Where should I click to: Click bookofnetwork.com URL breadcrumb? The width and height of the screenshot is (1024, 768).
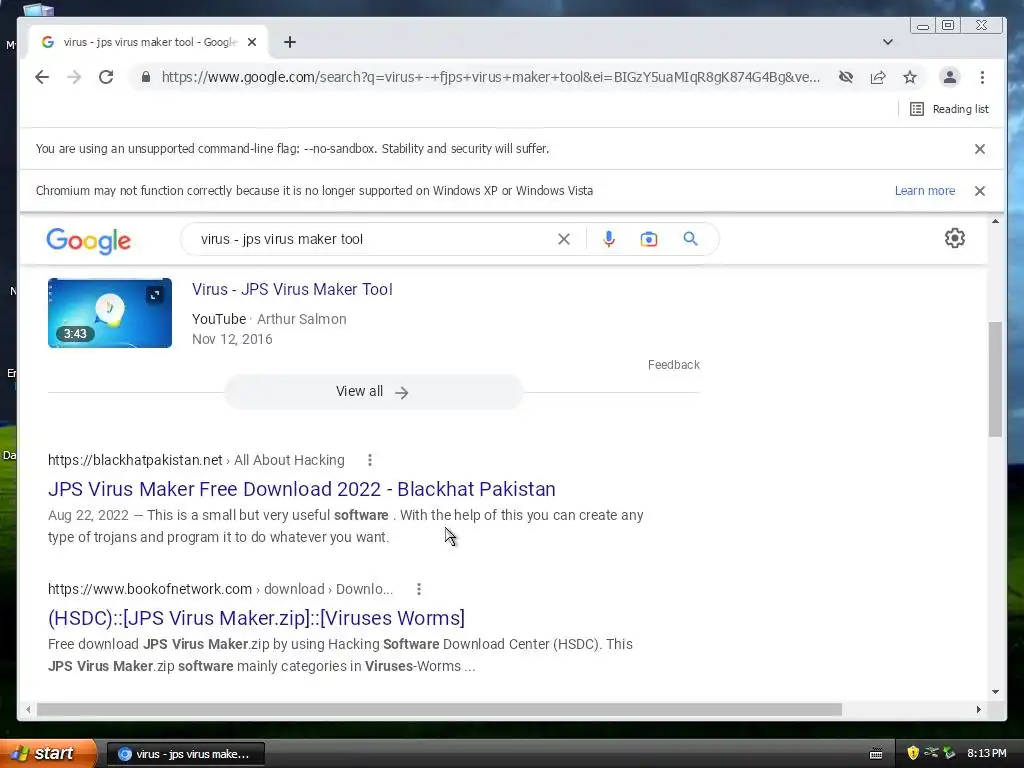point(220,589)
